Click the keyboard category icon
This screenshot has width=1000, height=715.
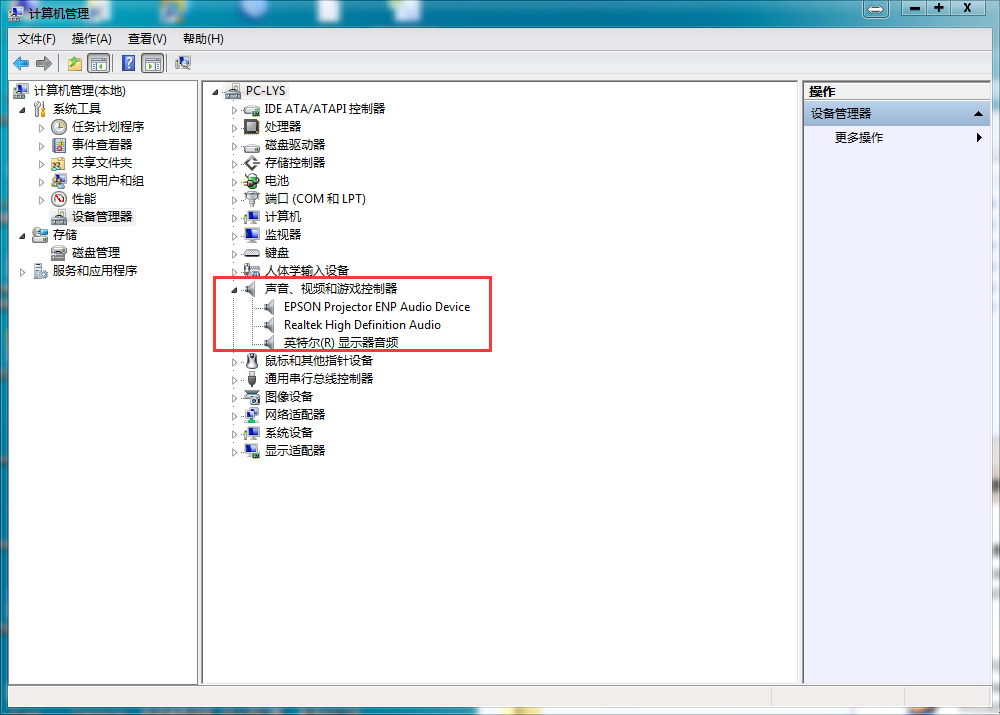(x=252, y=253)
